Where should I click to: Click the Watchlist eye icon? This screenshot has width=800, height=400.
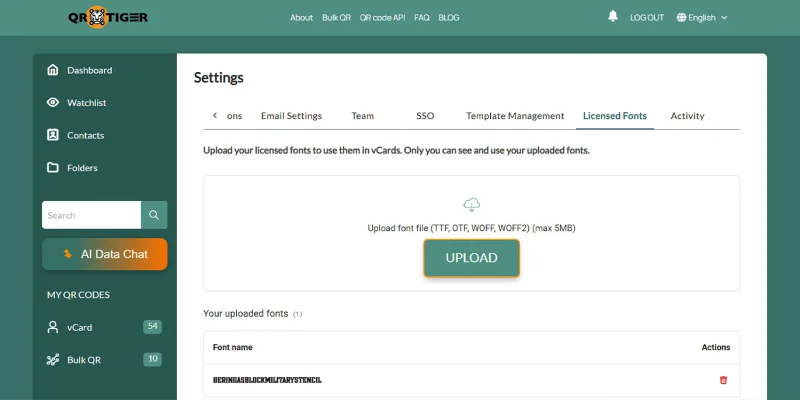(x=53, y=103)
